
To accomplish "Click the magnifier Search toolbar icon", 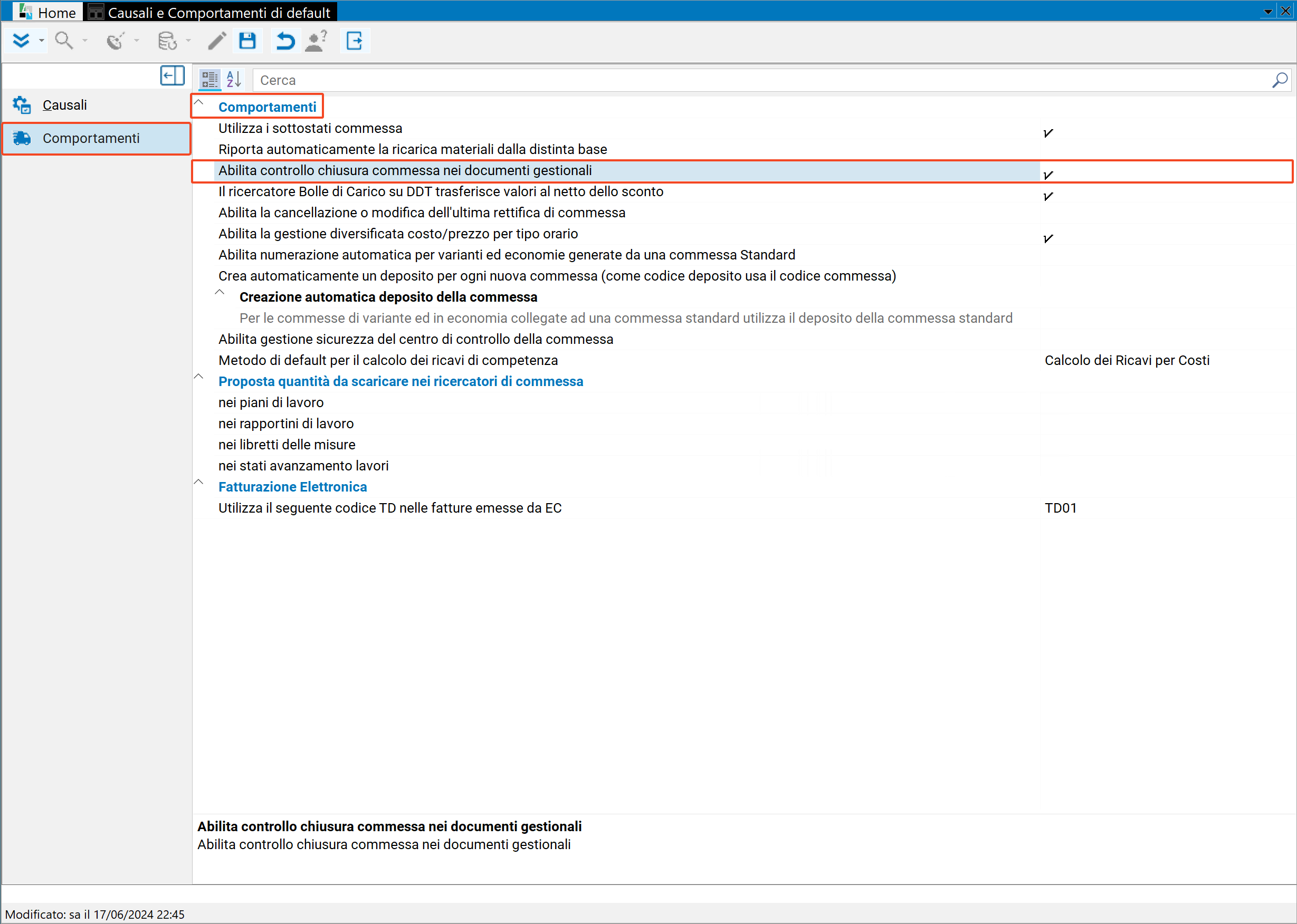I will pos(64,41).
